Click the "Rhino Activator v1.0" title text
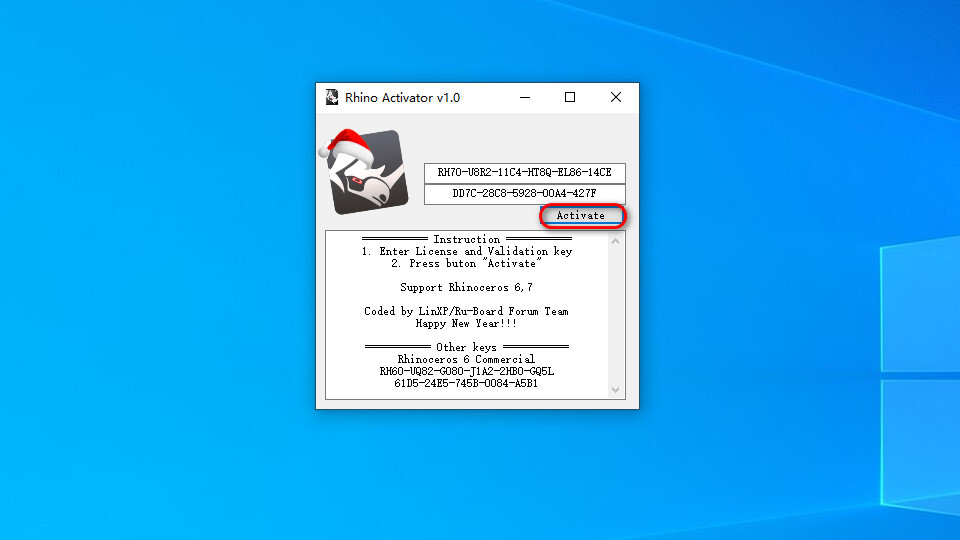Screen dimensions: 960x540 tap(402, 98)
